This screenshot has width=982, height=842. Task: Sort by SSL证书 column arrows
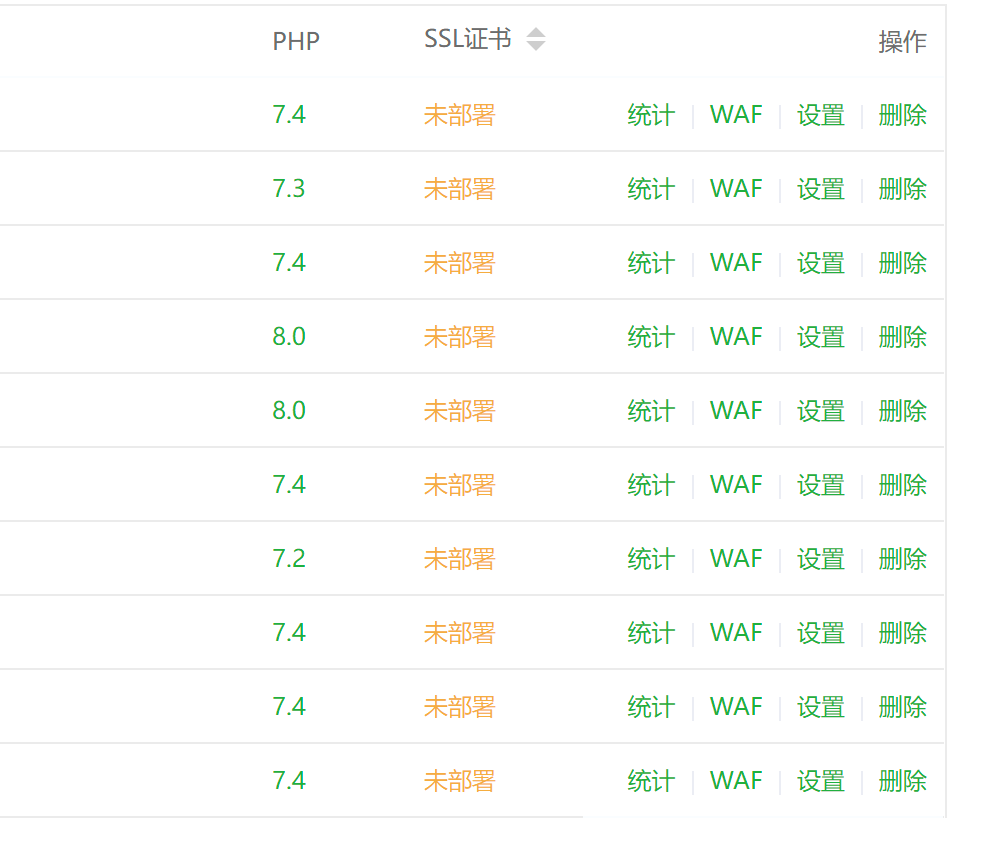[536, 40]
